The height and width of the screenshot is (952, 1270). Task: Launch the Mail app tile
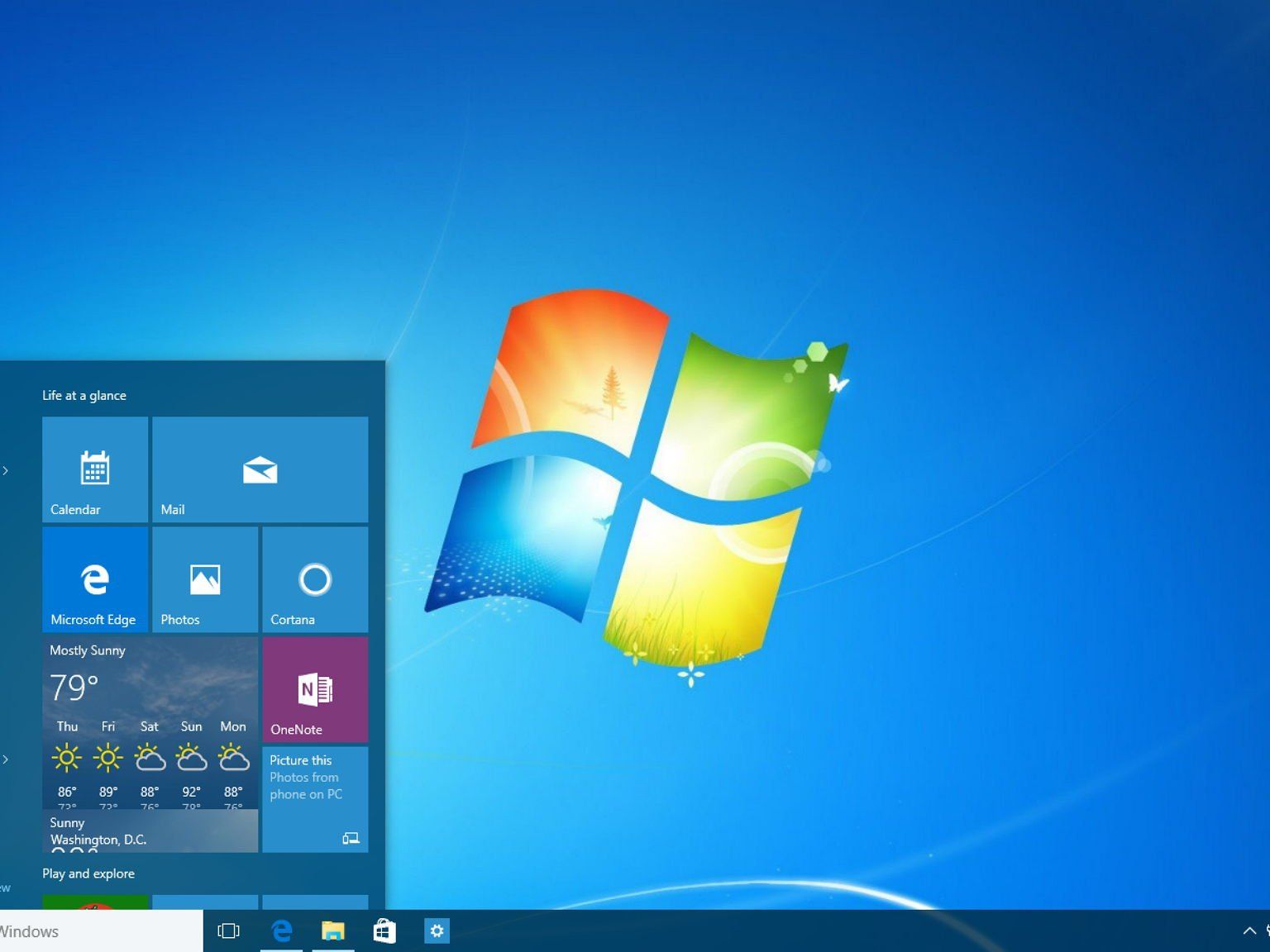coord(260,469)
